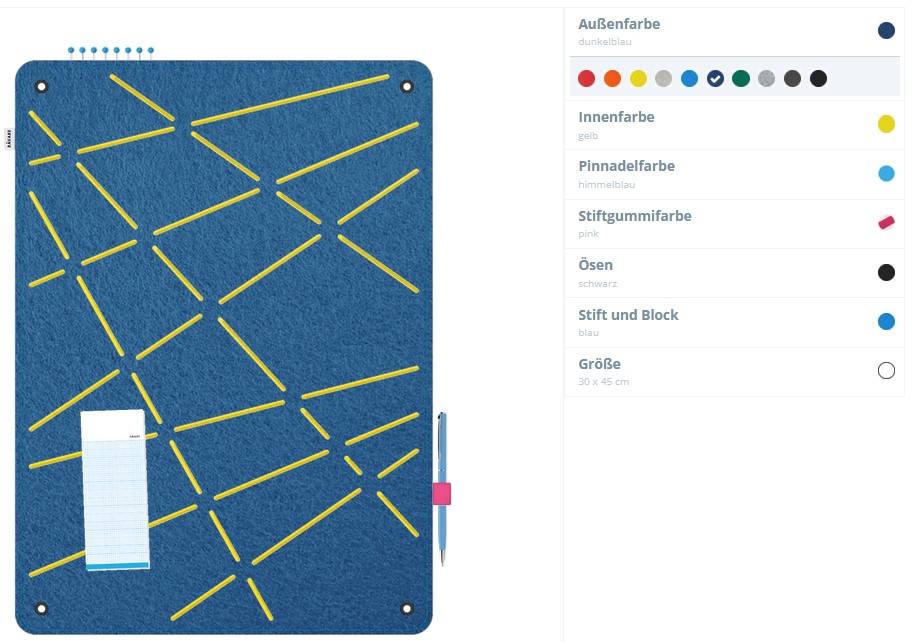Click the pink eraser icon for Stiftgummifarbe
Screen dimensions: 916x642
click(x=886, y=223)
